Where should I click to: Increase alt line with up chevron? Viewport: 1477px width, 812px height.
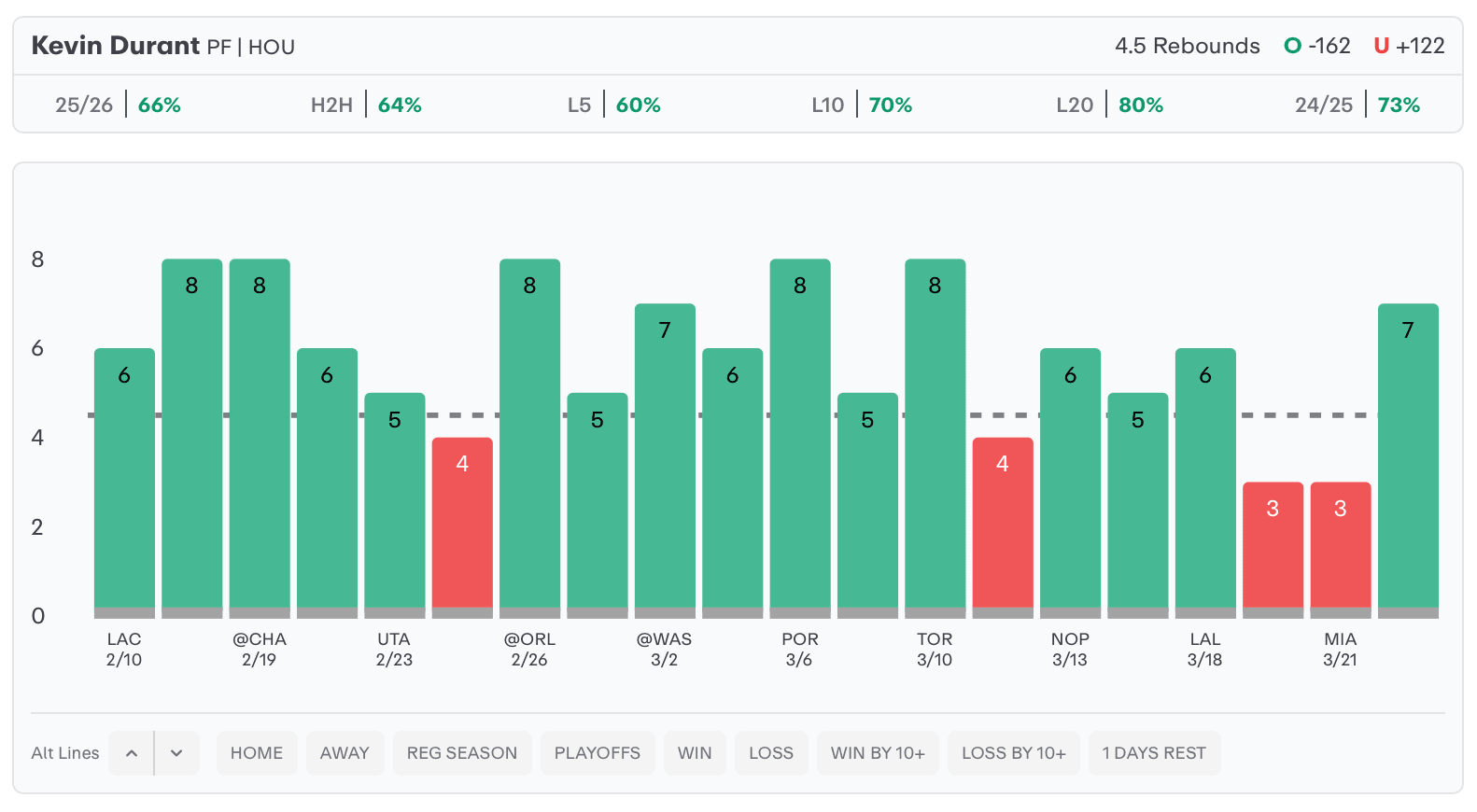point(132,753)
